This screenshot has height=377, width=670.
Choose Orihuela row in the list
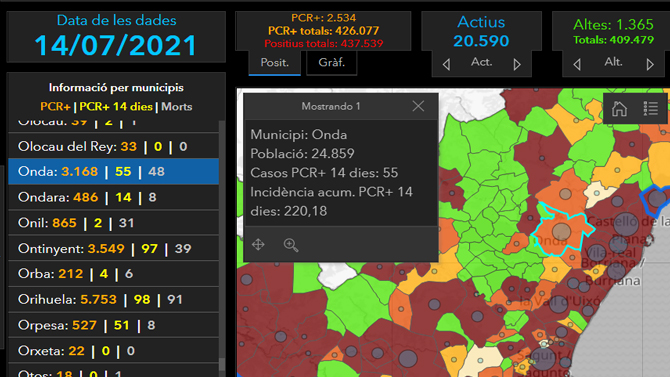pos(114,299)
